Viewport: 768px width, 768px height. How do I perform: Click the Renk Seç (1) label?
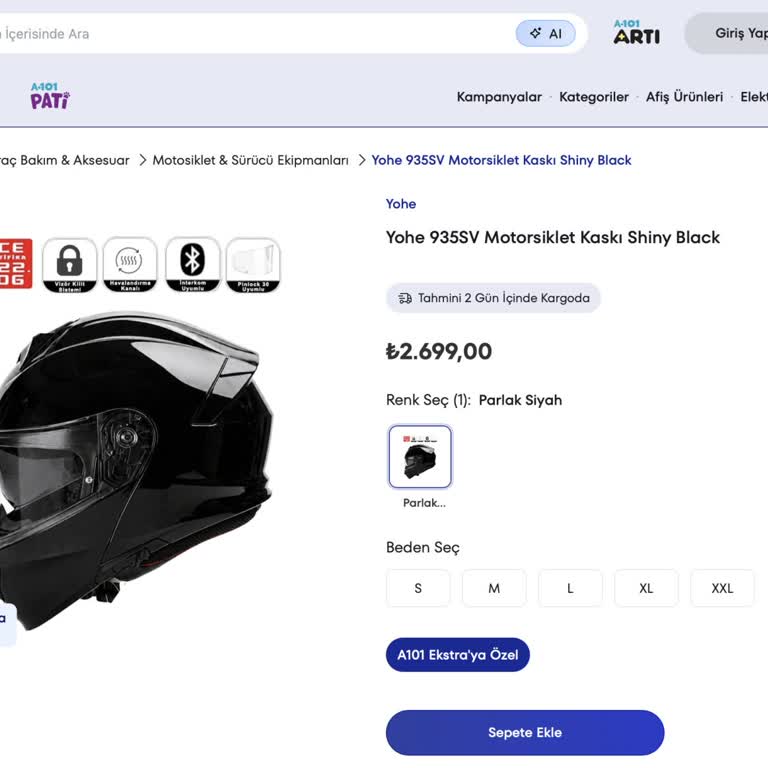428,400
